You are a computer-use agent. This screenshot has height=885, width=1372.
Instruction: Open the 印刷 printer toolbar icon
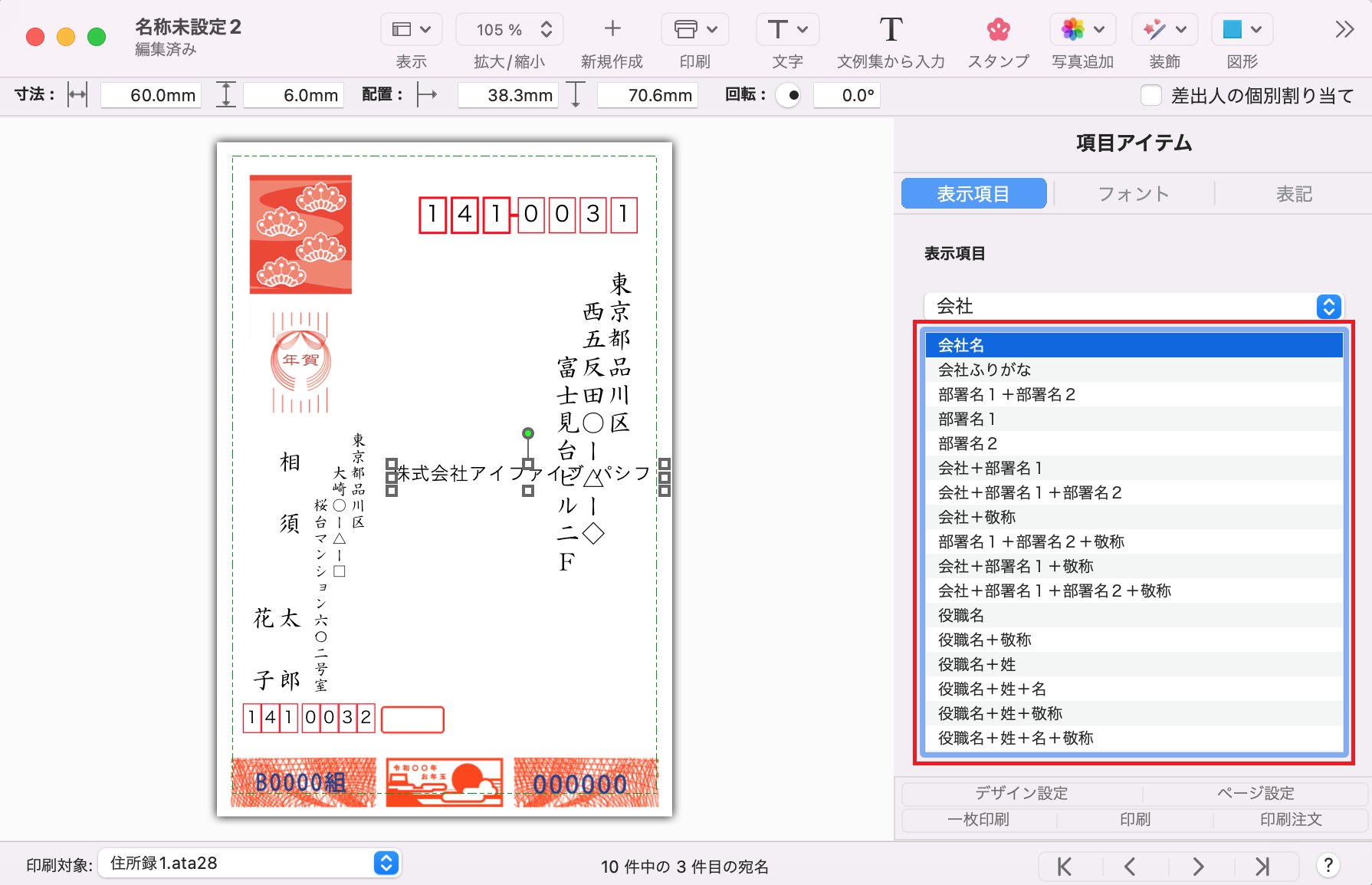coord(685,30)
